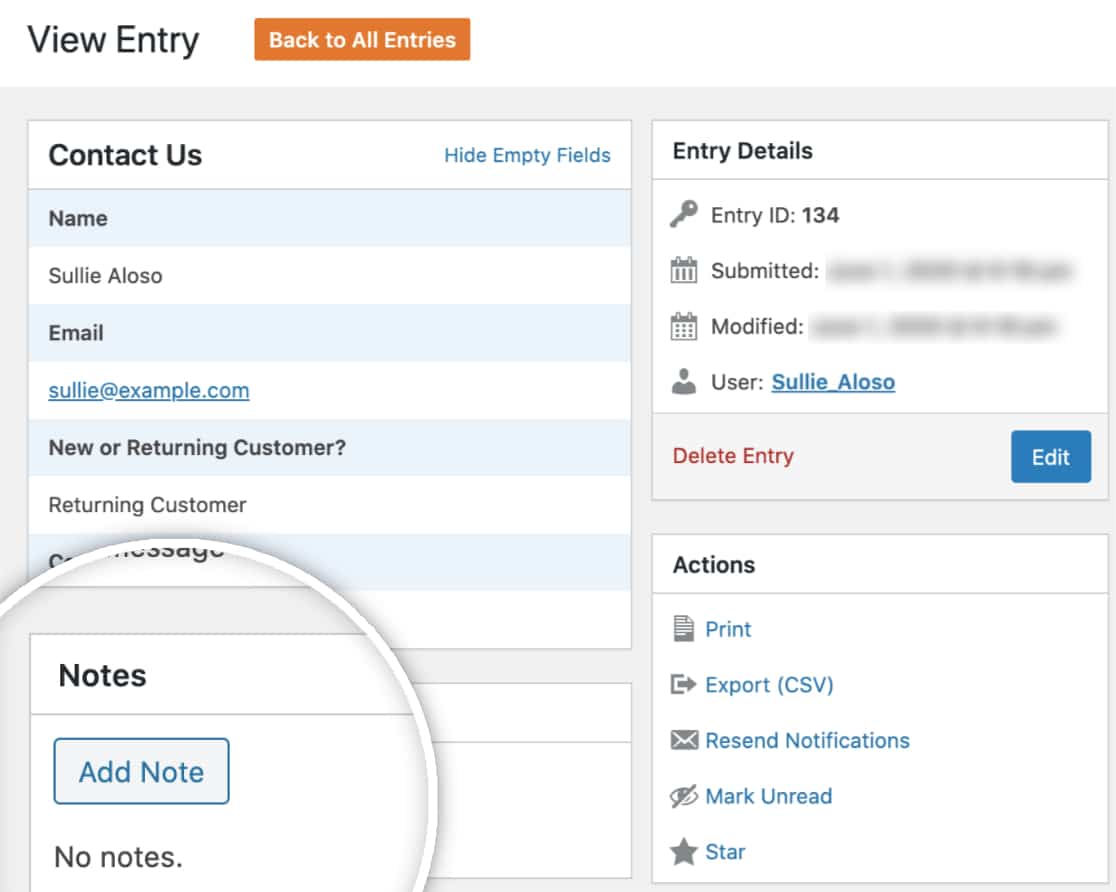Click the 'New or Returning Customer?' field label
This screenshot has width=1116, height=892.
click(x=197, y=447)
